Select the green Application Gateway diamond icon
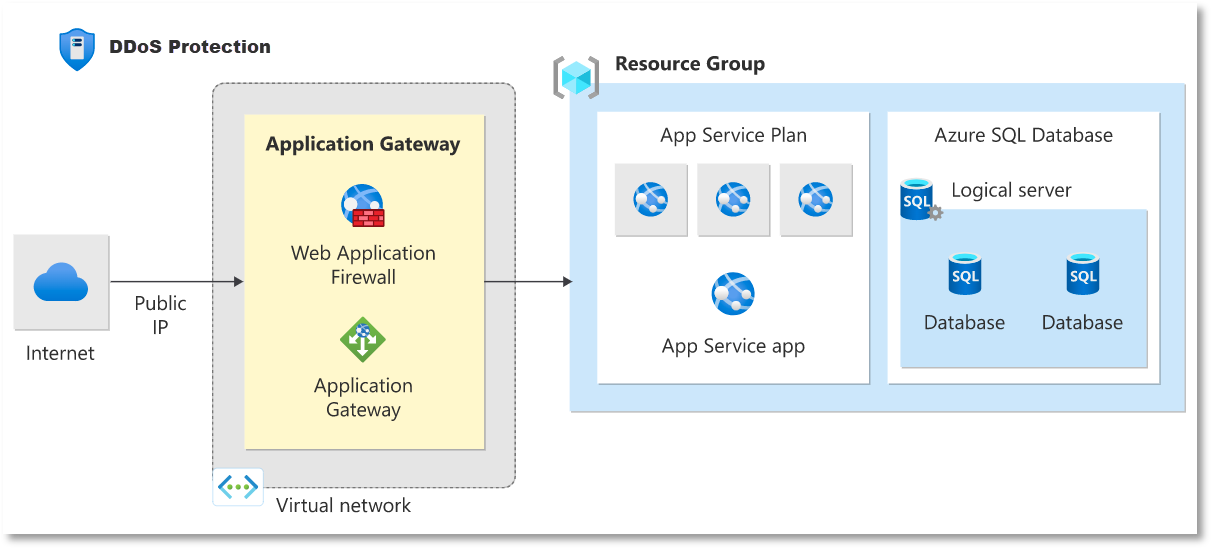The image size is (1211, 548). point(362,340)
